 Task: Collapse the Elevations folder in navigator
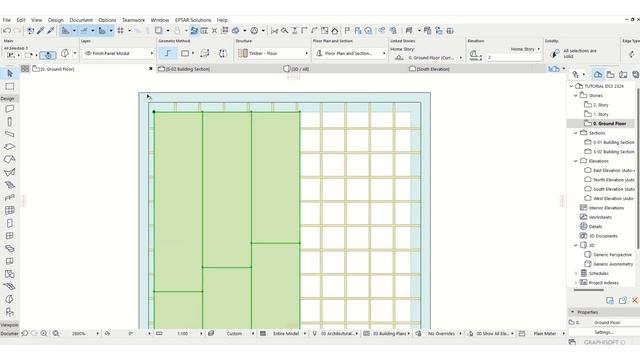pyautogui.click(x=576, y=161)
